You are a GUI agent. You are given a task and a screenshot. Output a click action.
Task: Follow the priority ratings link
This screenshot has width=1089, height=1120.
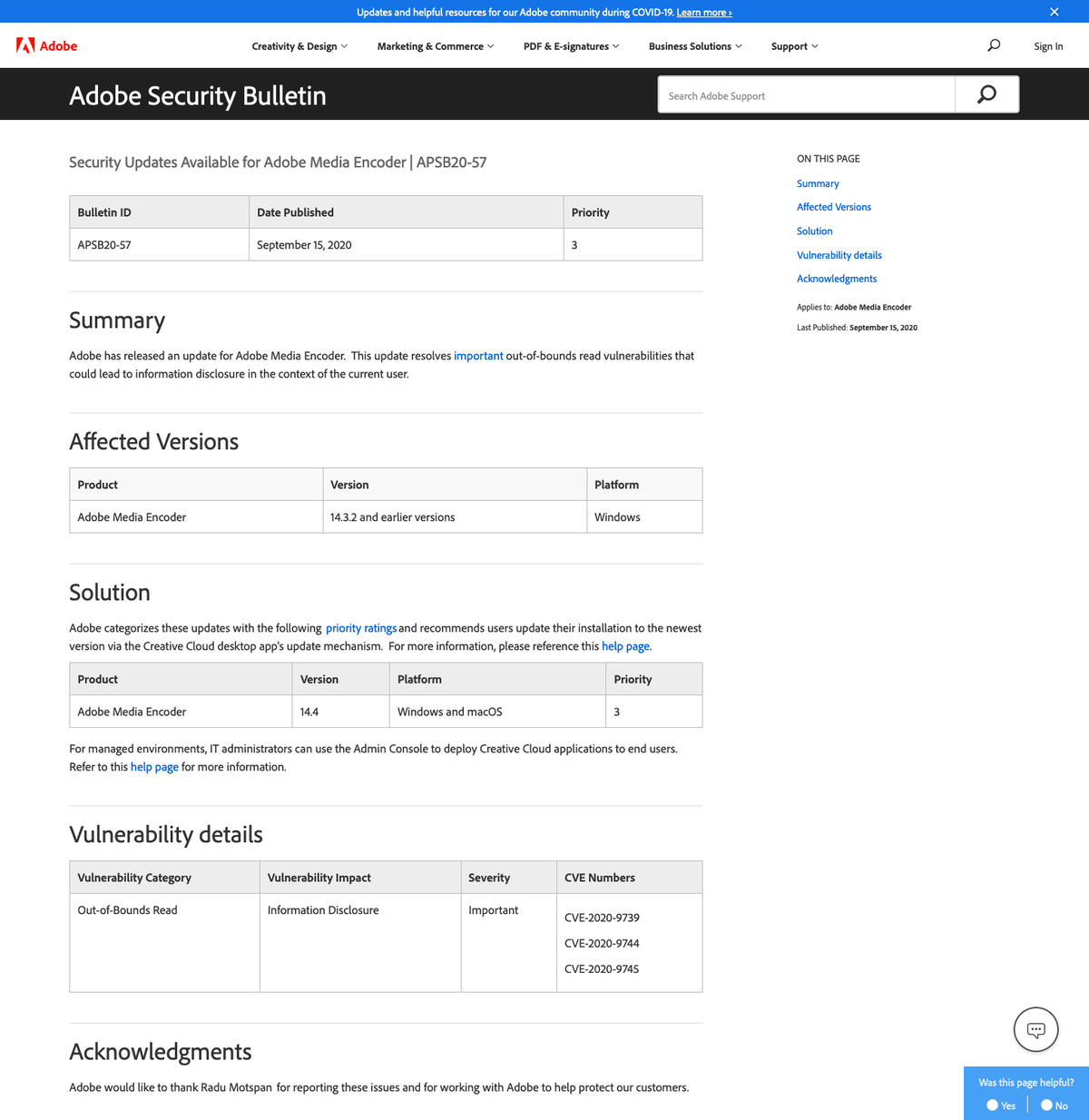[x=361, y=628]
